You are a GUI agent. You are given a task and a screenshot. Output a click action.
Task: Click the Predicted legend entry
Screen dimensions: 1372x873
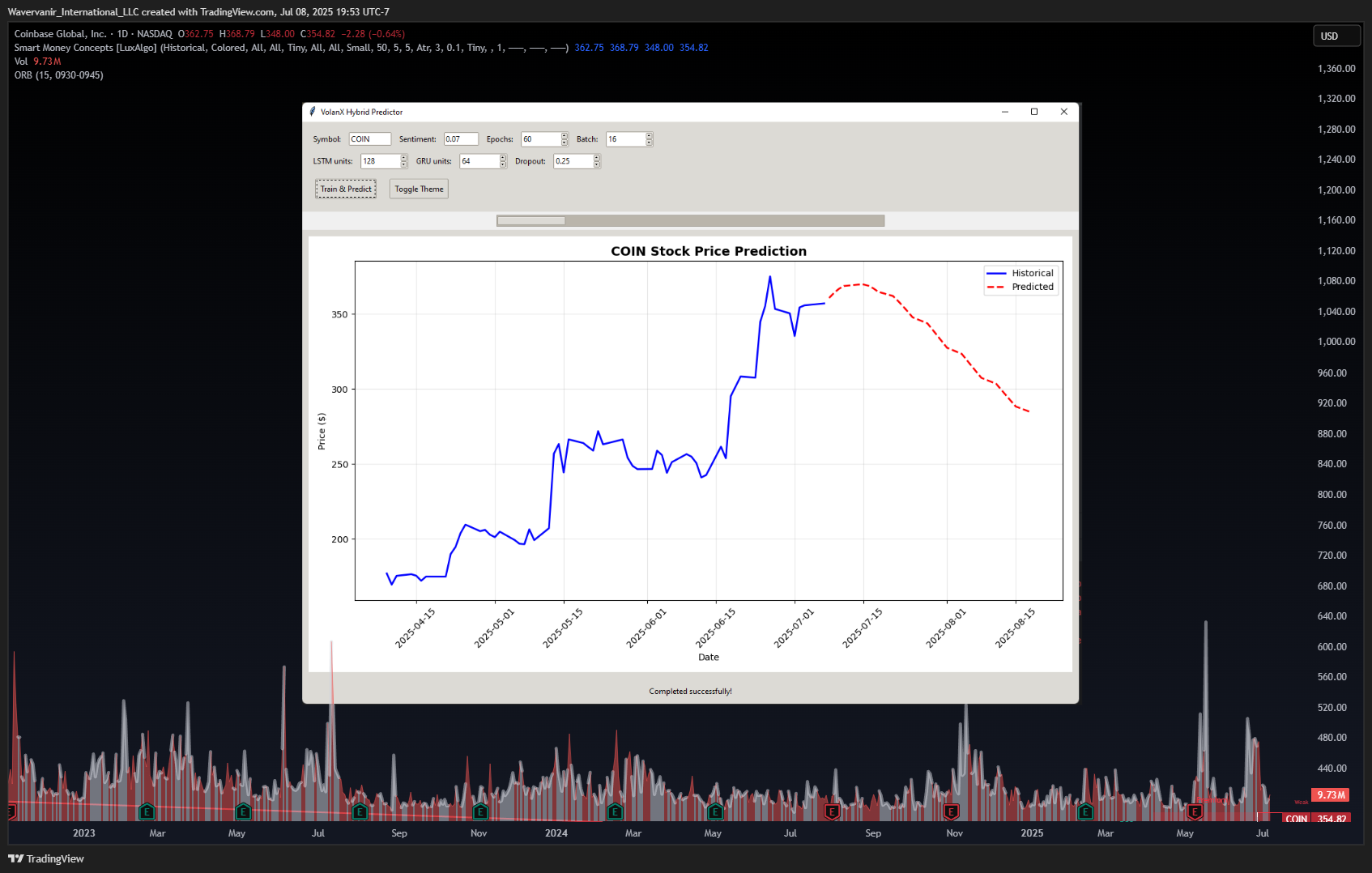(1020, 287)
